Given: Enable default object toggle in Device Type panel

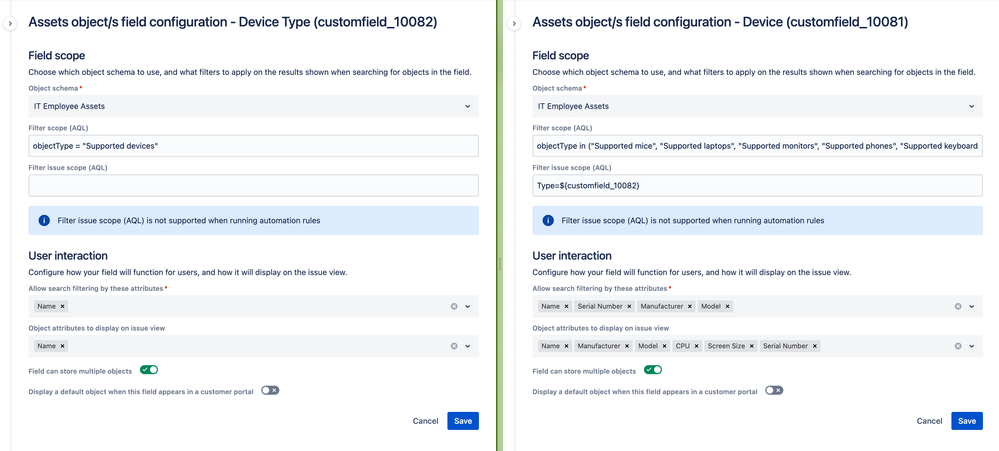Looking at the screenshot, I should (x=270, y=390).
